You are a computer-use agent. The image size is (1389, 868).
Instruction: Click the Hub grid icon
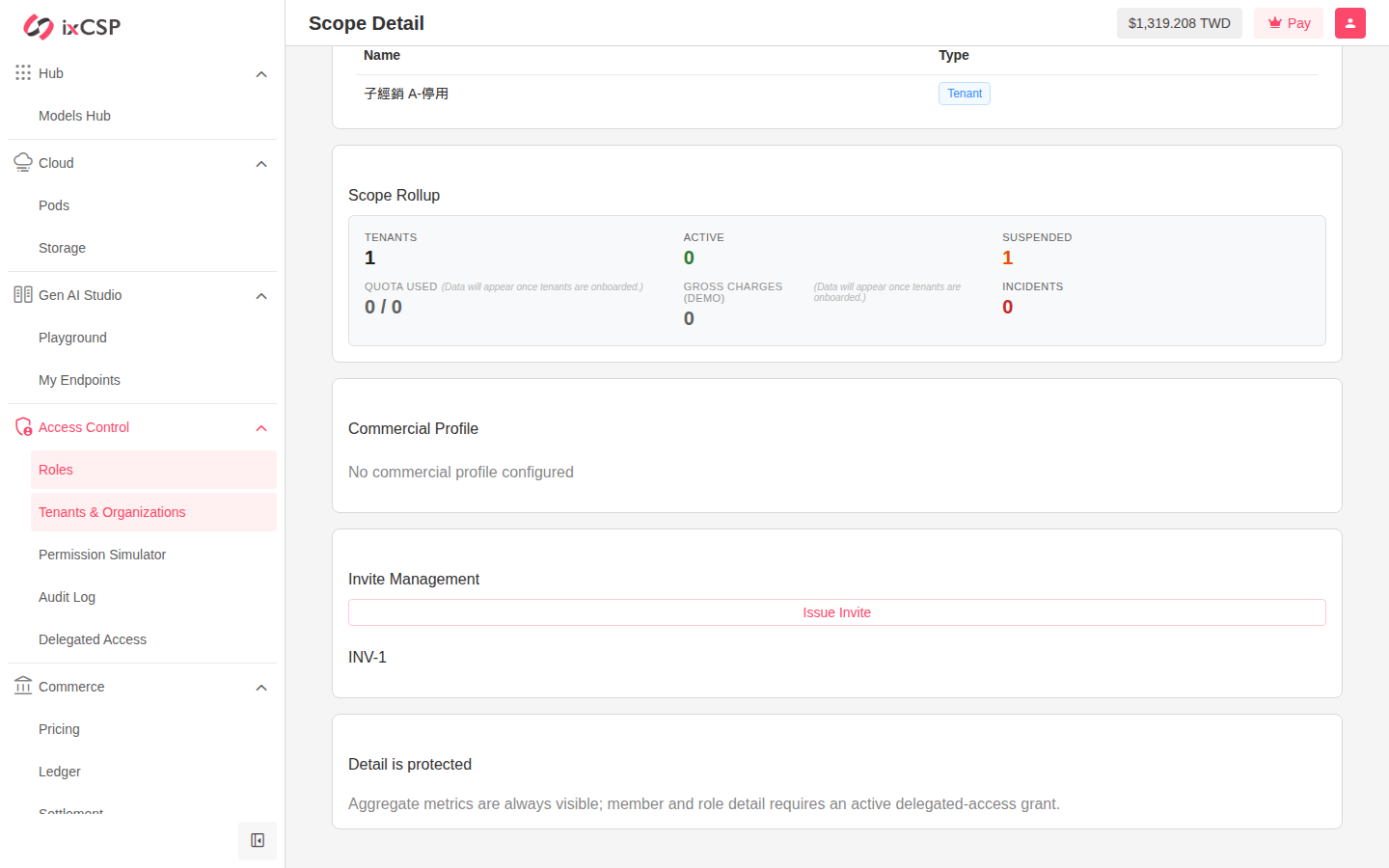(x=23, y=73)
